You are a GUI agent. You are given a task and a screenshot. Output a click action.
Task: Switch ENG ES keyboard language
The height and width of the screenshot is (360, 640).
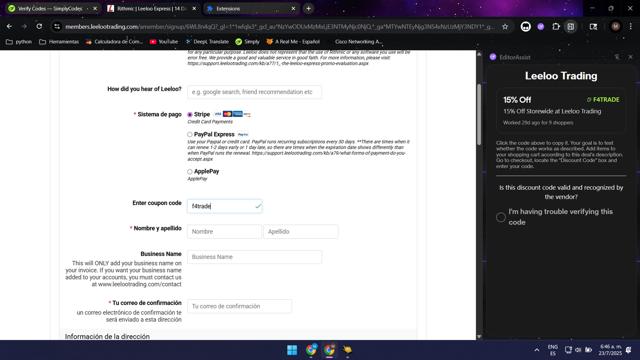(553, 350)
